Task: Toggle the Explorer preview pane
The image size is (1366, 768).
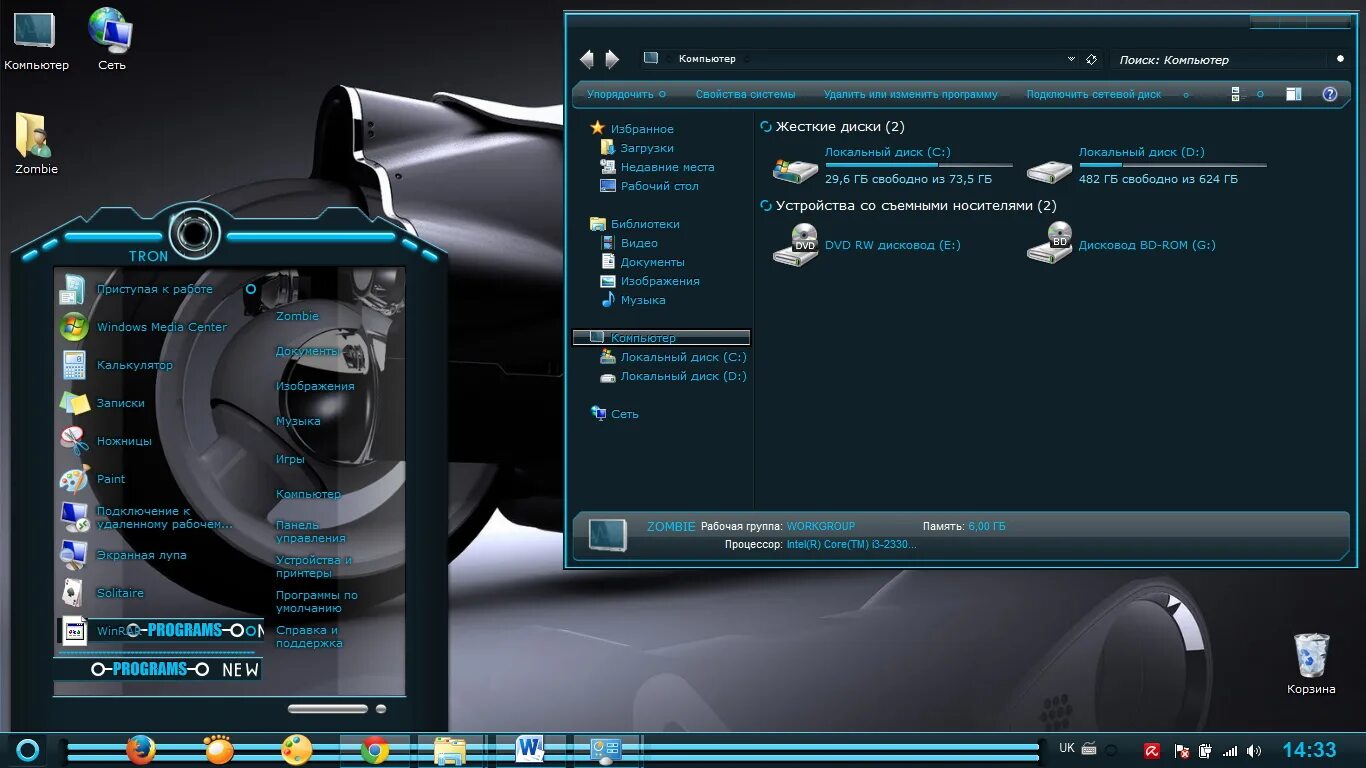Action: point(1293,94)
